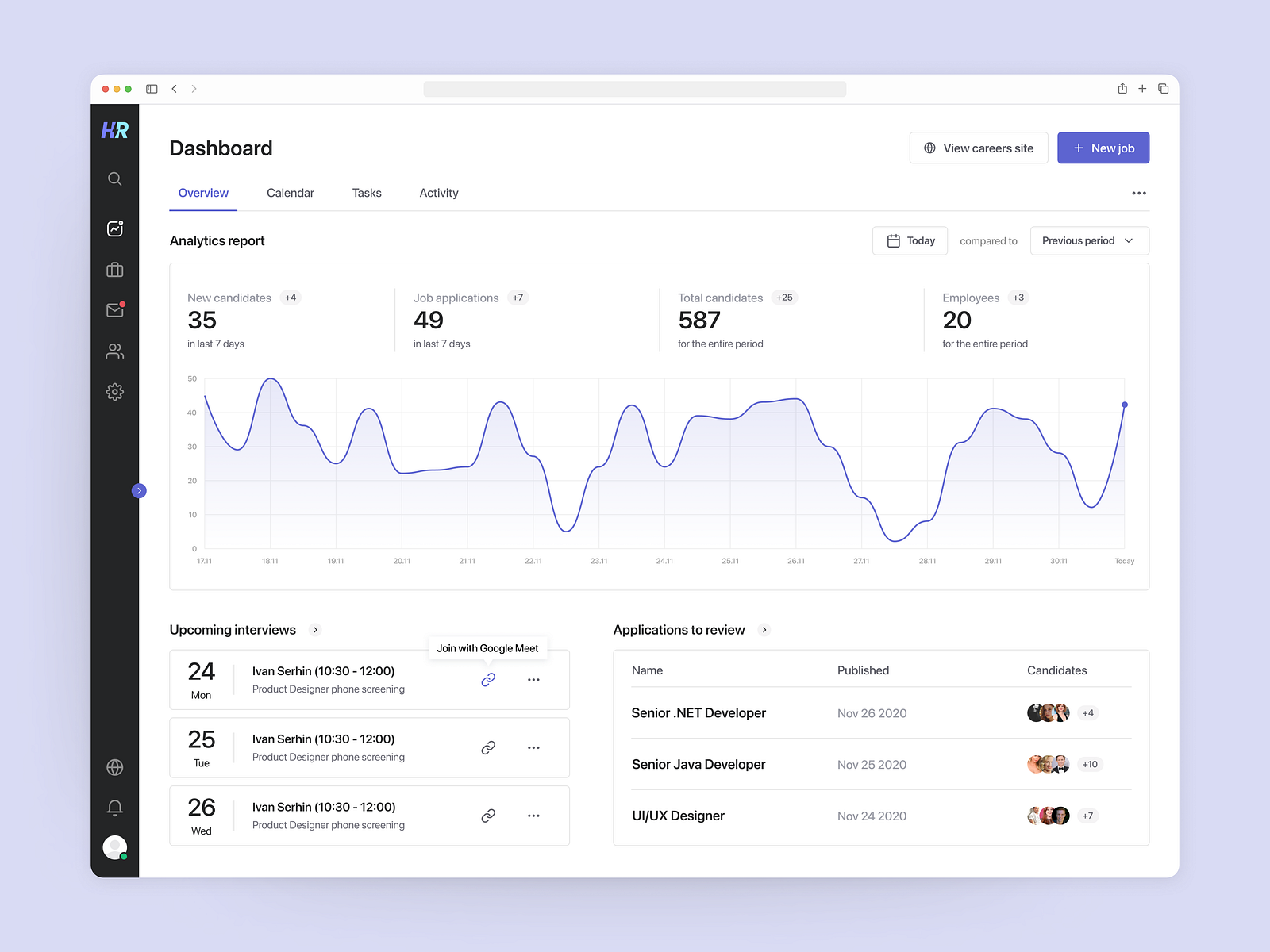The image size is (1270, 952).
Task: Open View careers site
Action: [x=979, y=148]
